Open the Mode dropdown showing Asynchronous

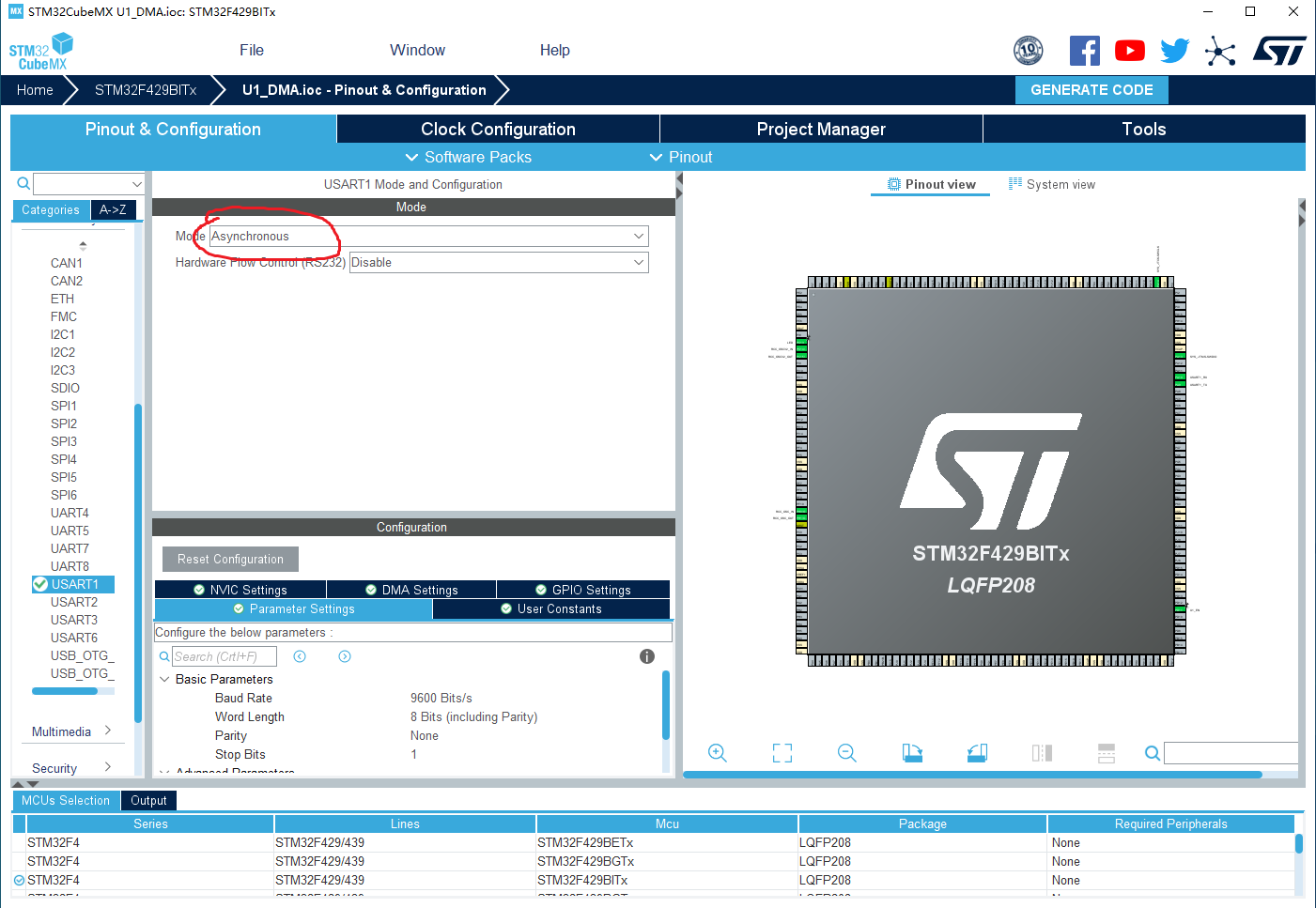638,236
